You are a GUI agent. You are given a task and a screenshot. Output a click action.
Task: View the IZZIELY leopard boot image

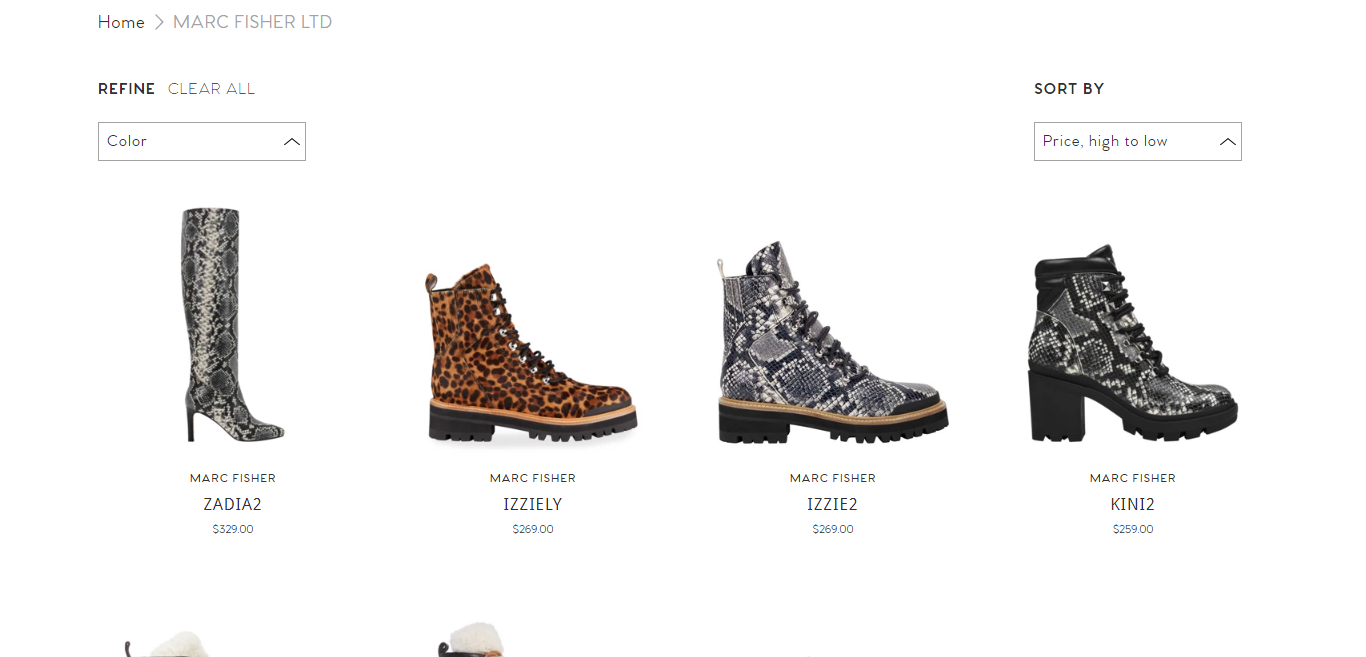(532, 354)
